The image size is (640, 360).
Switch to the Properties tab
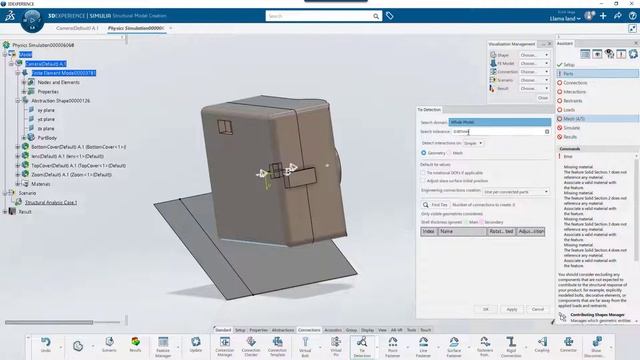(x=258, y=330)
